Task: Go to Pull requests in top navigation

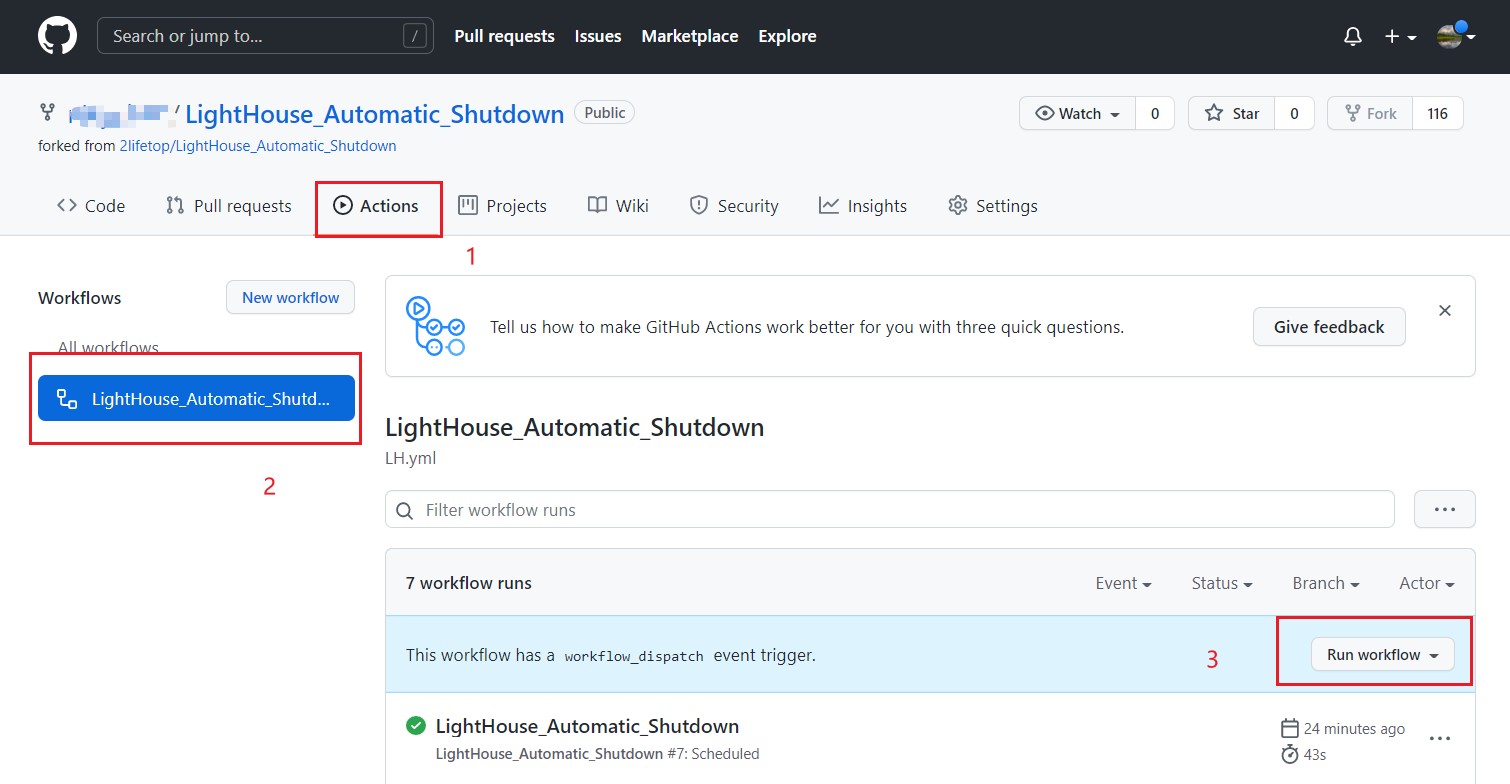Action: [x=504, y=36]
